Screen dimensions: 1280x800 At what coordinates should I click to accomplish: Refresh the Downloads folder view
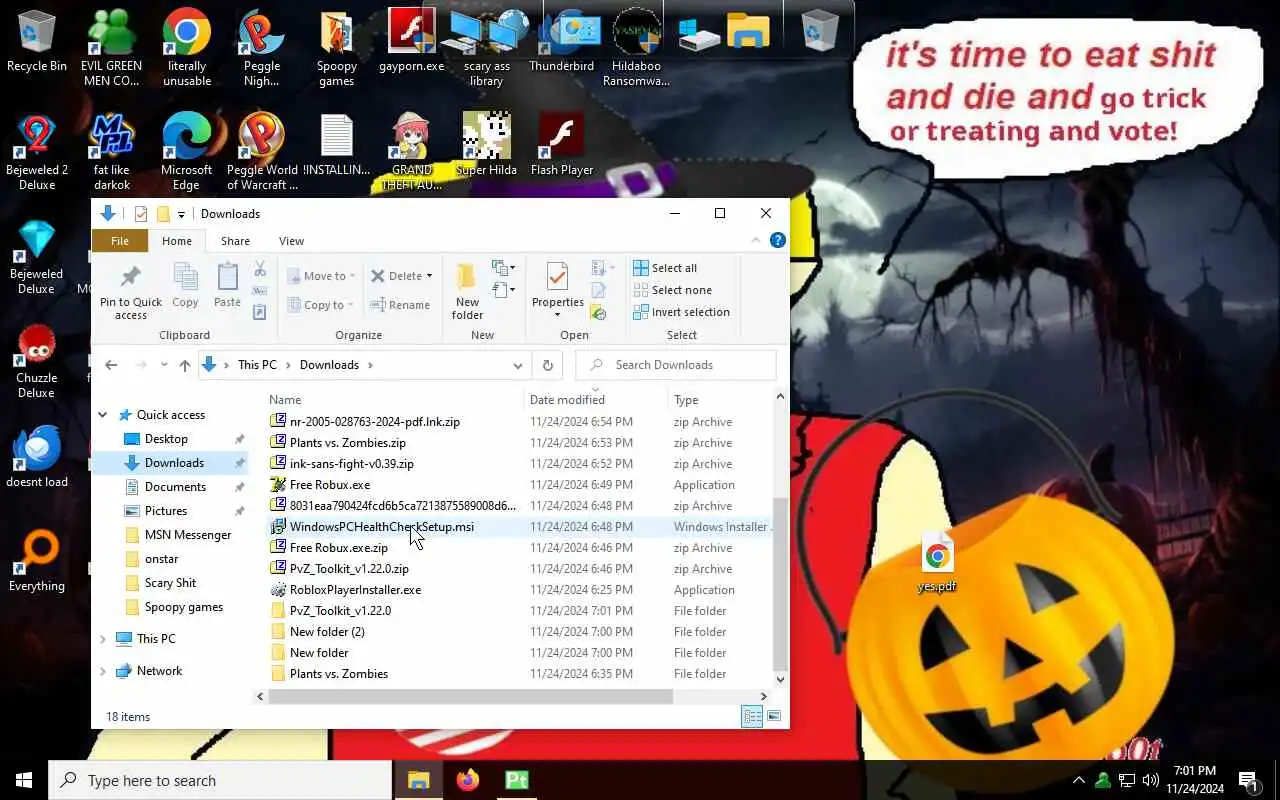coord(547,365)
